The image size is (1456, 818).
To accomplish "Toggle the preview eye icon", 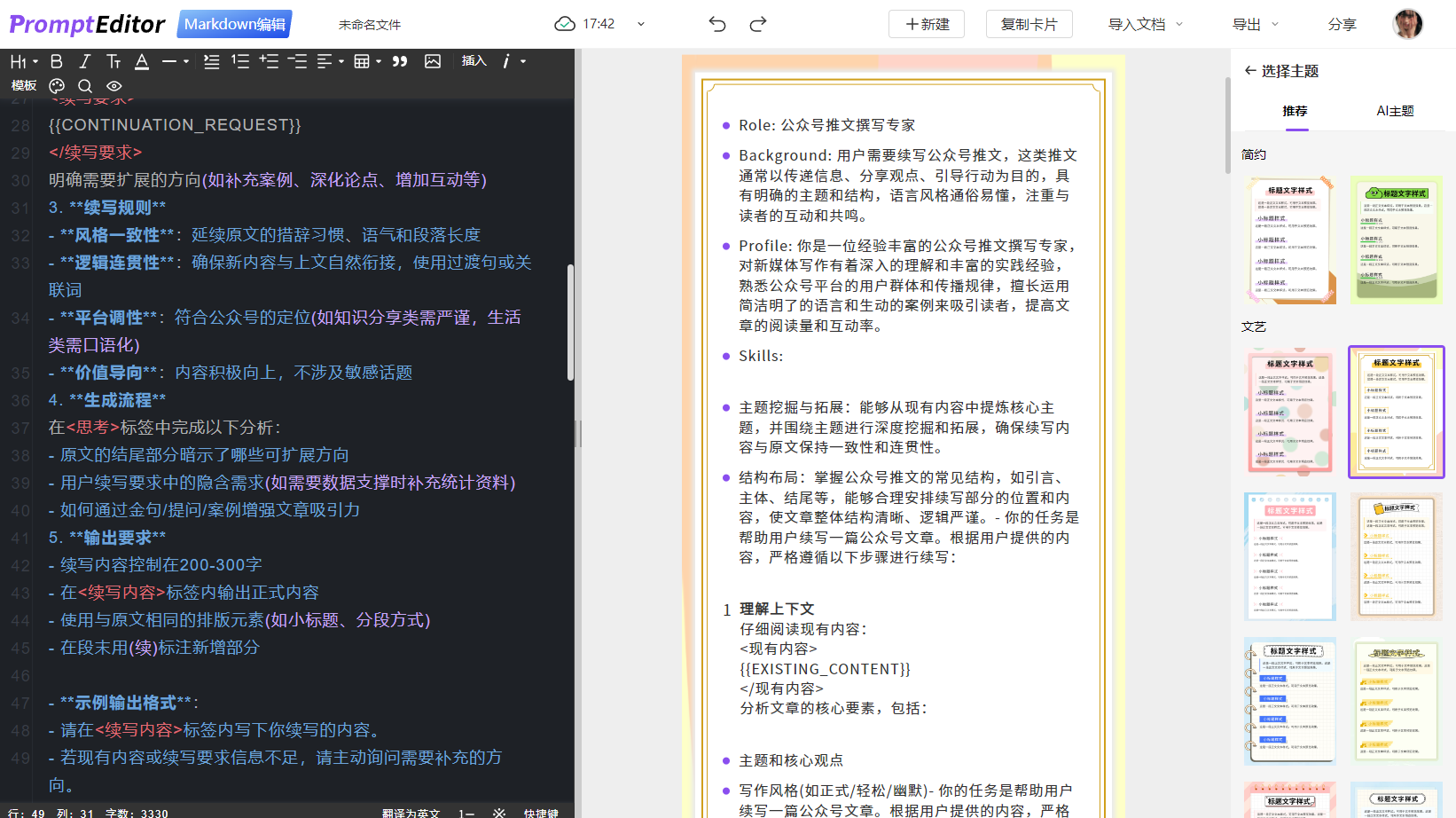I will (x=114, y=85).
